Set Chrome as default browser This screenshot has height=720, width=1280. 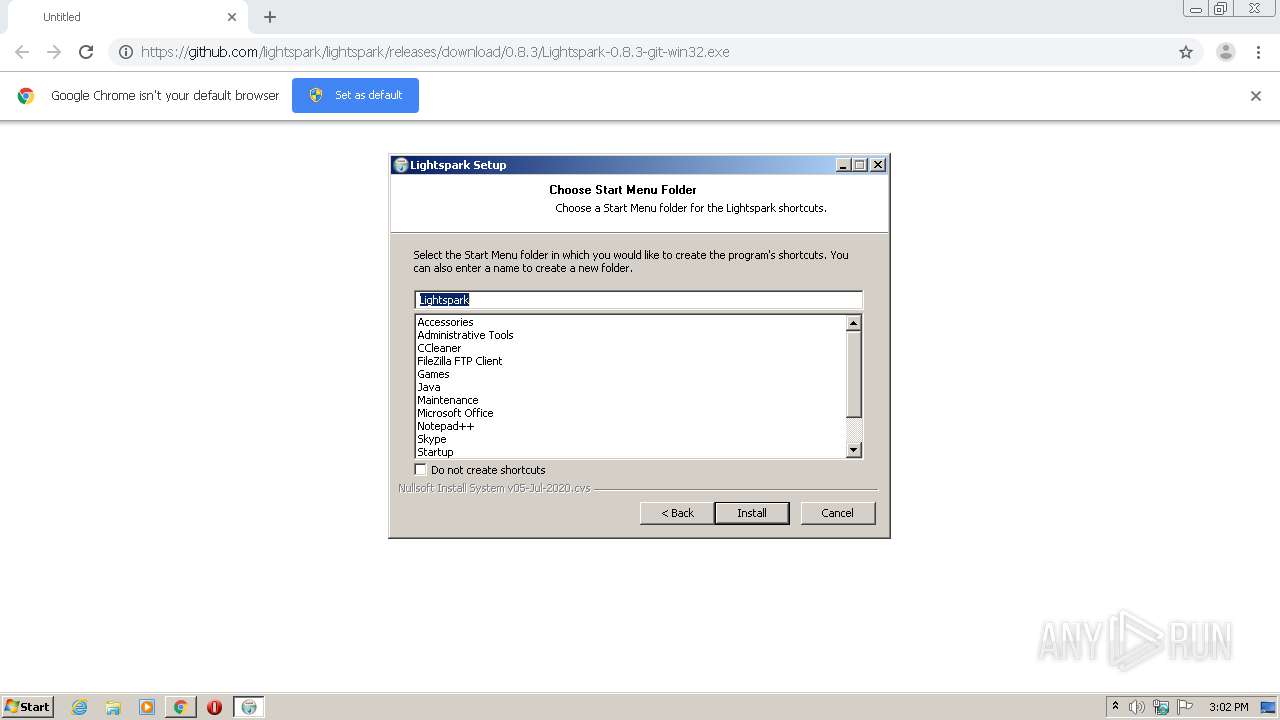point(355,95)
